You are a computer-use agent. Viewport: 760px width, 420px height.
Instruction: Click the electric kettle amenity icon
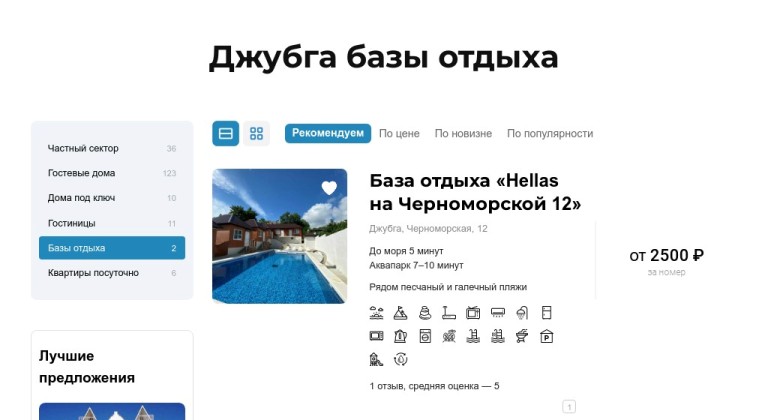coord(400,336)
